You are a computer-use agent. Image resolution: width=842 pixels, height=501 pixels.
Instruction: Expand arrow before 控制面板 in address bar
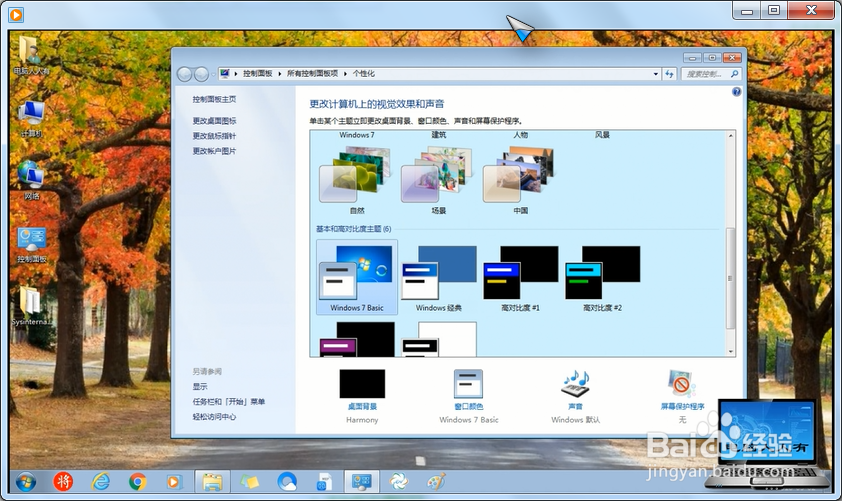236,74
